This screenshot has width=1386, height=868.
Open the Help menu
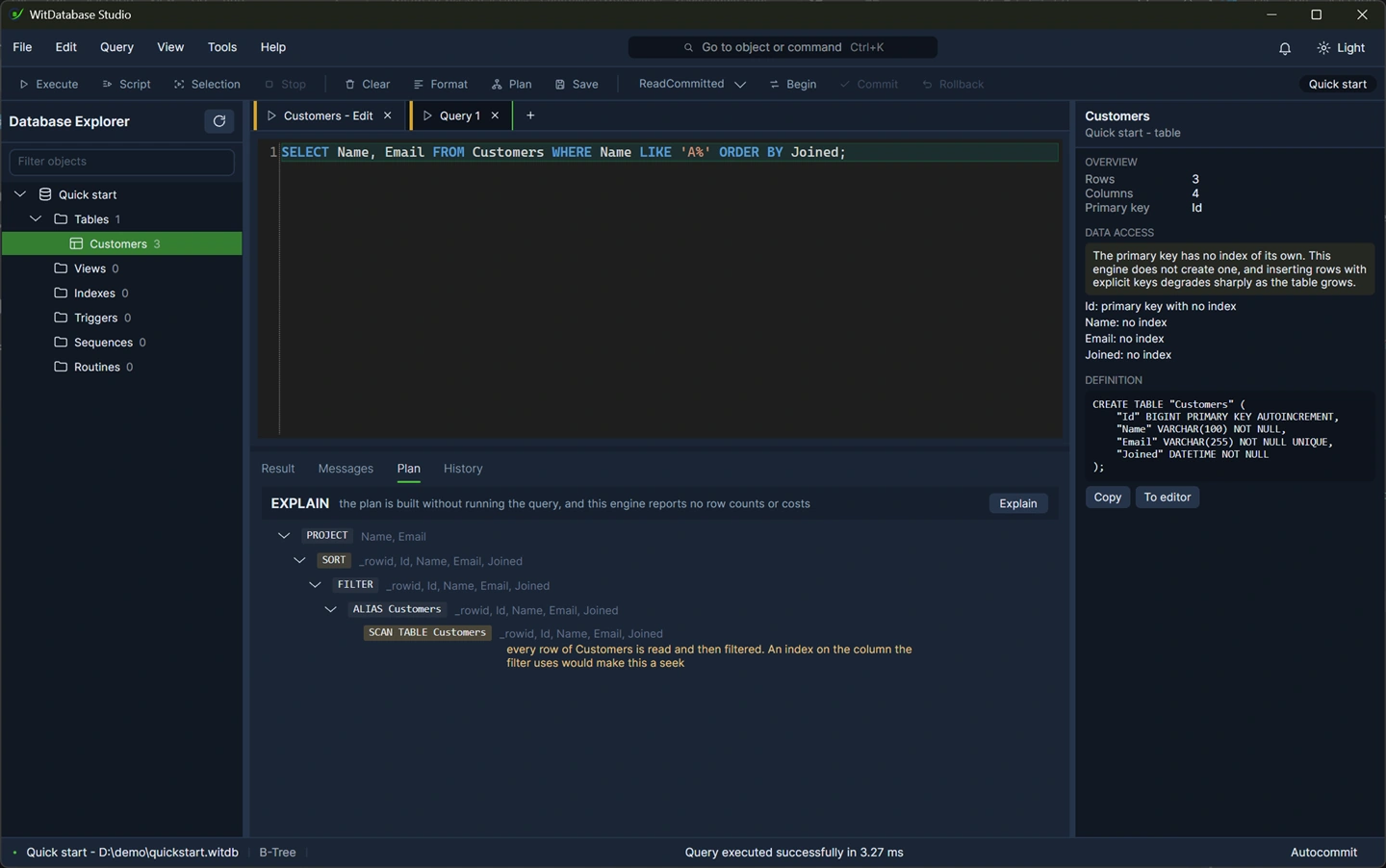click(x=273, y=47)
